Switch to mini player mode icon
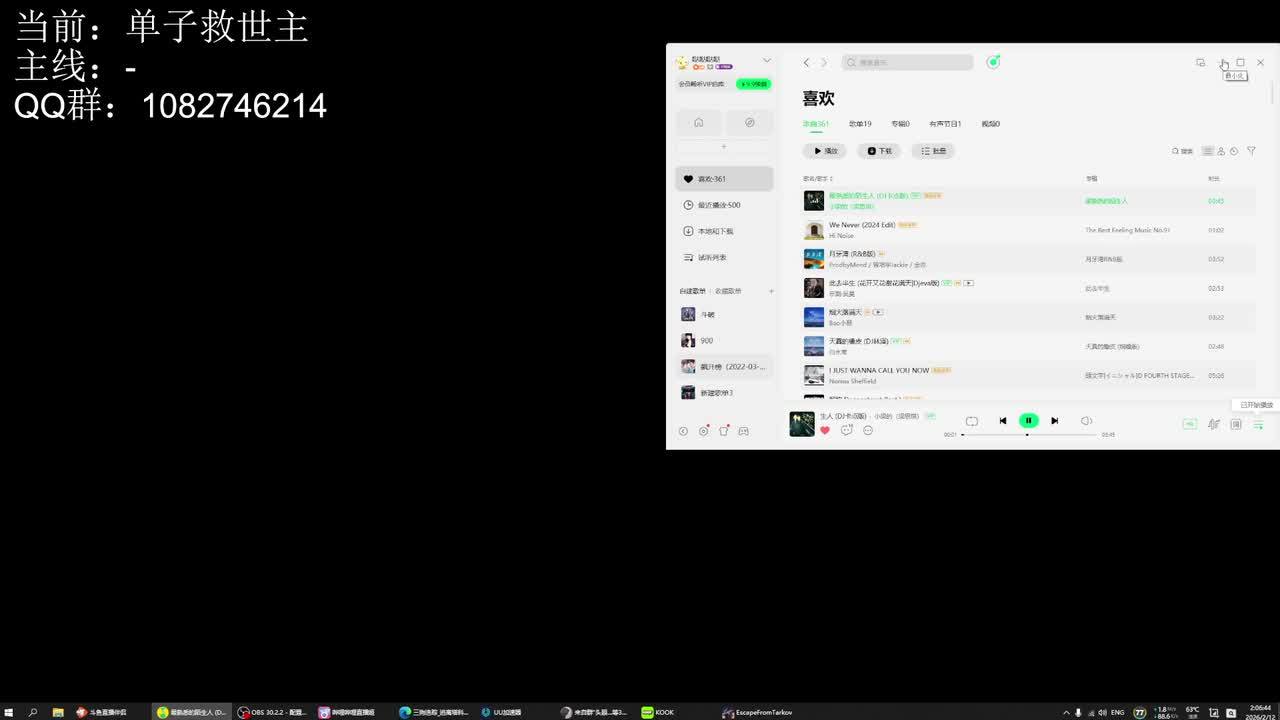The width and height of the screenshot is (1280, 720). tap(1200, 62)
